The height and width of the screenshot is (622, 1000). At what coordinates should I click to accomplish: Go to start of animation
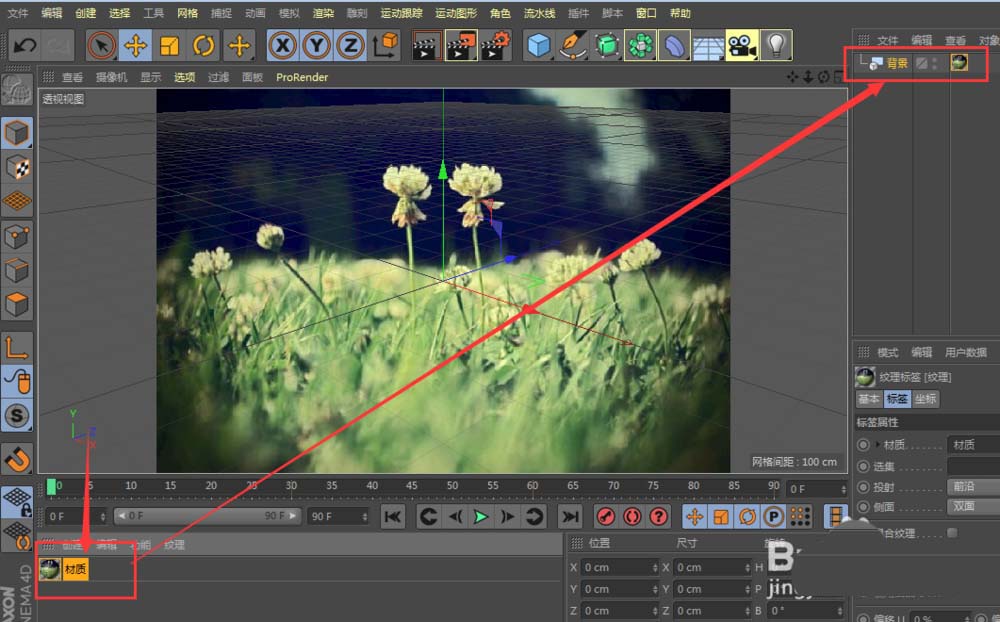pyautogui.click(x=393, y=516)
